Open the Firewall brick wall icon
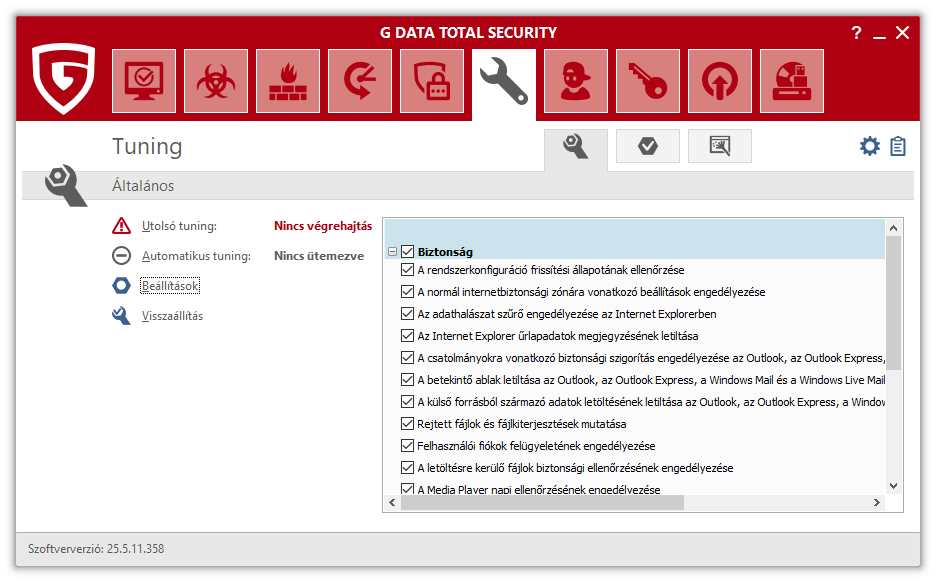 click(x=288, y=81)
